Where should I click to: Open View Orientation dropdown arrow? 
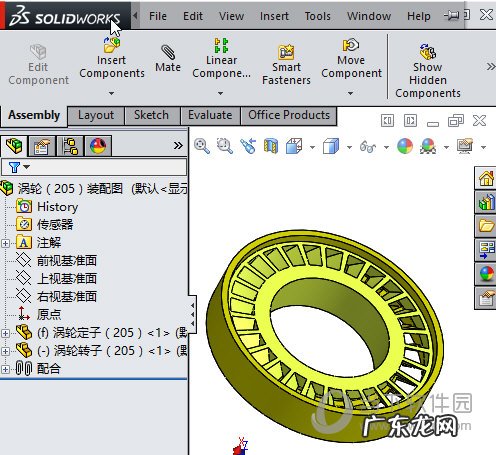coord(312,147)
